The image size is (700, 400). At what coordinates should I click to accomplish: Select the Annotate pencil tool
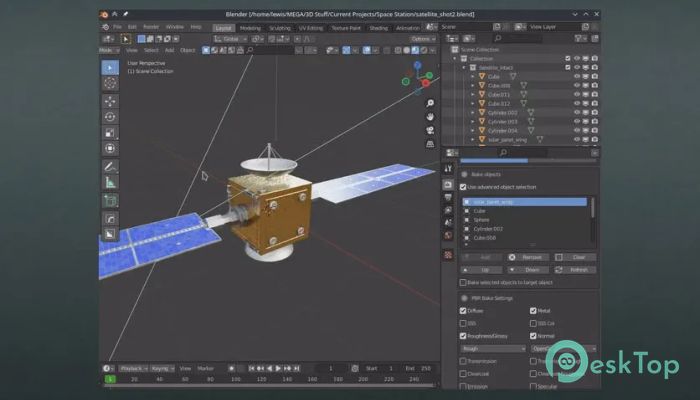pos(110,167)
